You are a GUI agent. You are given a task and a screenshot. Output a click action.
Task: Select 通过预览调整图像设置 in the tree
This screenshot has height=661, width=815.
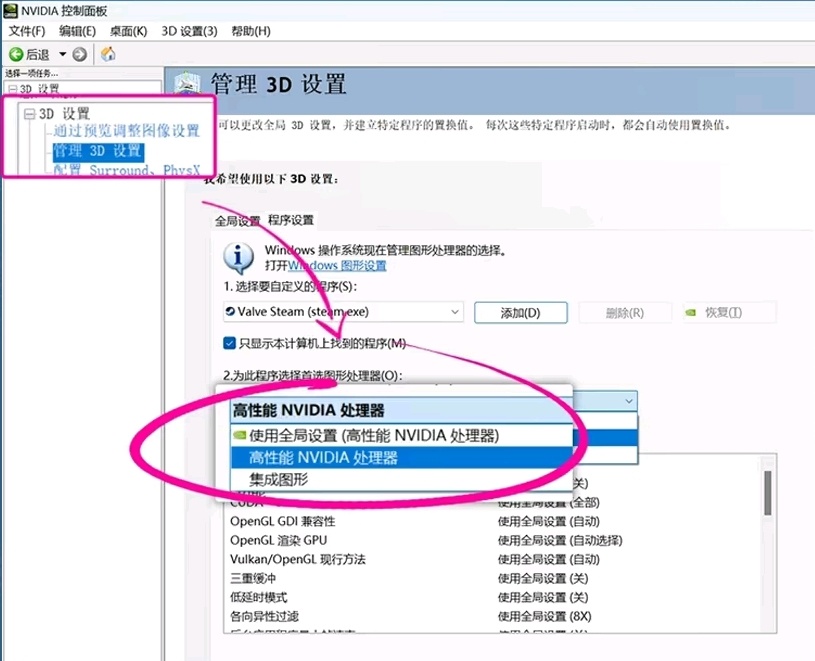(x=127, y=131)
